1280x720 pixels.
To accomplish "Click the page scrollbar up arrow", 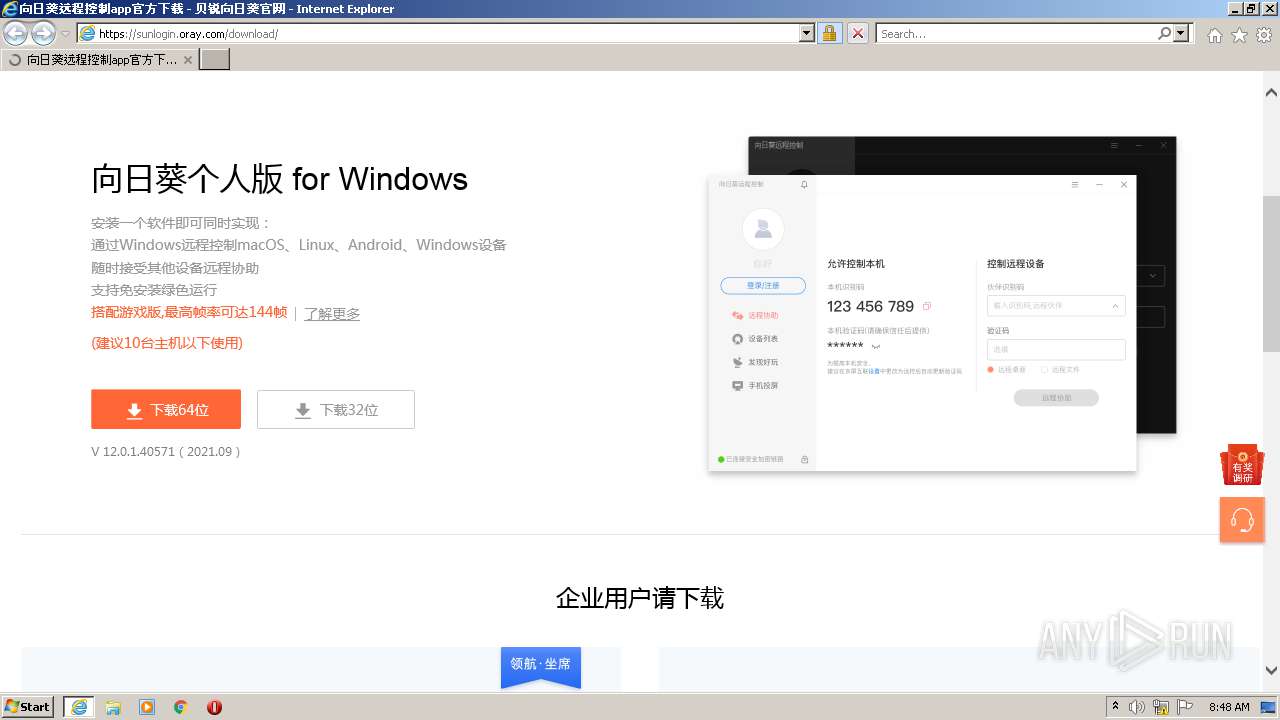I will pos(1271,92).
